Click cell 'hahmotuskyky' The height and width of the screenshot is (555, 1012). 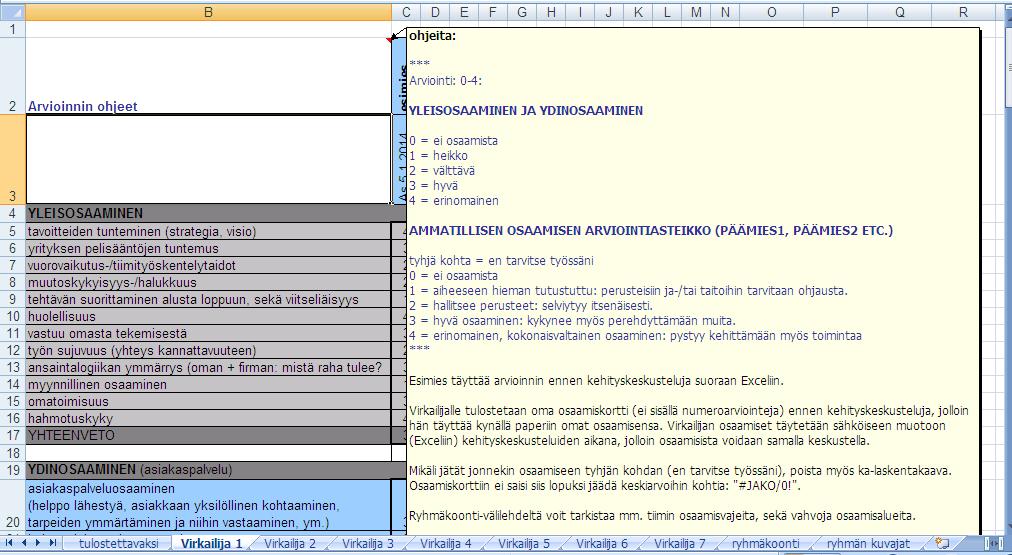click(208, 418)
